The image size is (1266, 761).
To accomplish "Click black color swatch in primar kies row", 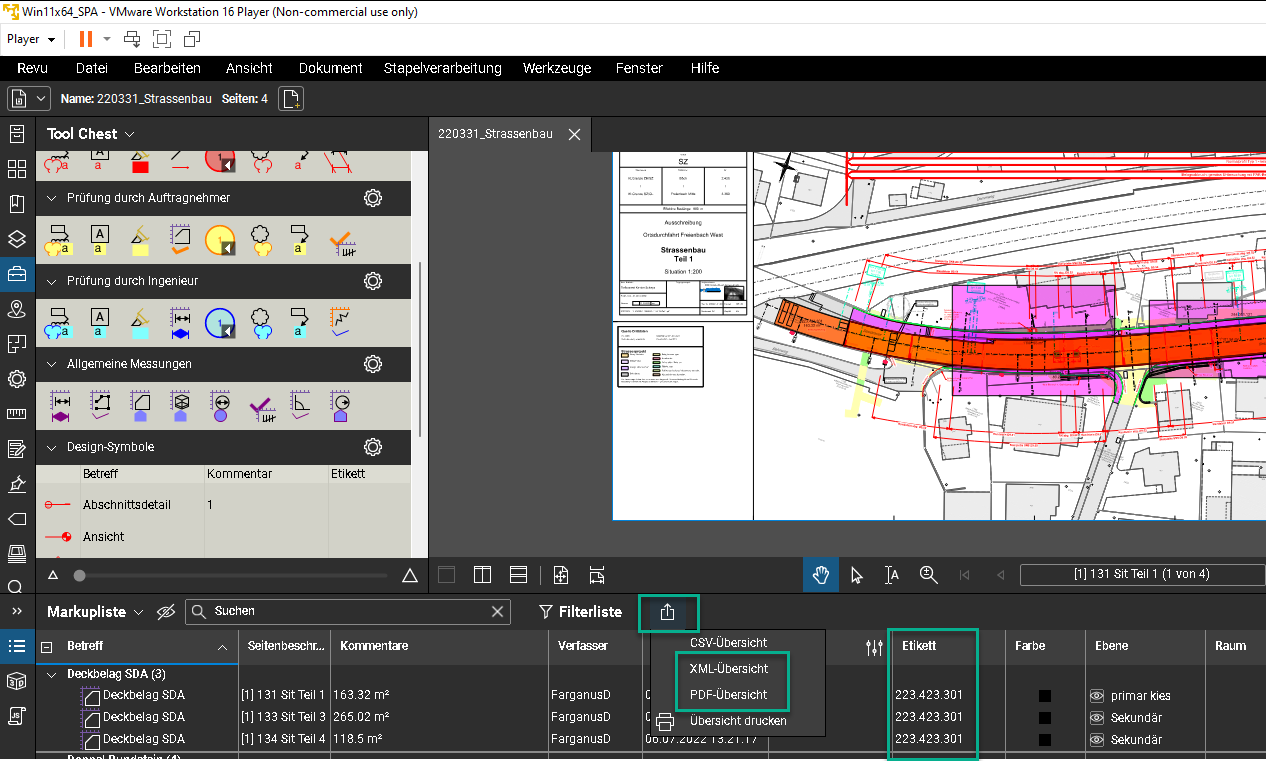I will pos(1044,696).
